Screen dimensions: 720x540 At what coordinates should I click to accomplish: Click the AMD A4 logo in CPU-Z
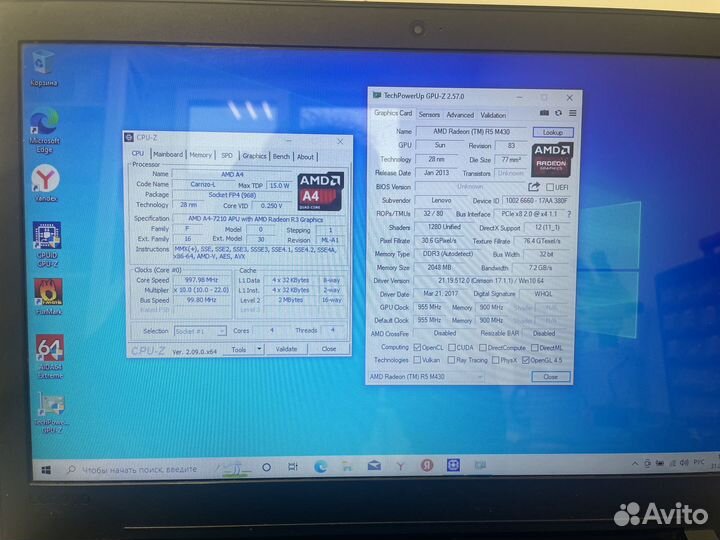pyautogui.click(x=320, y=191)
